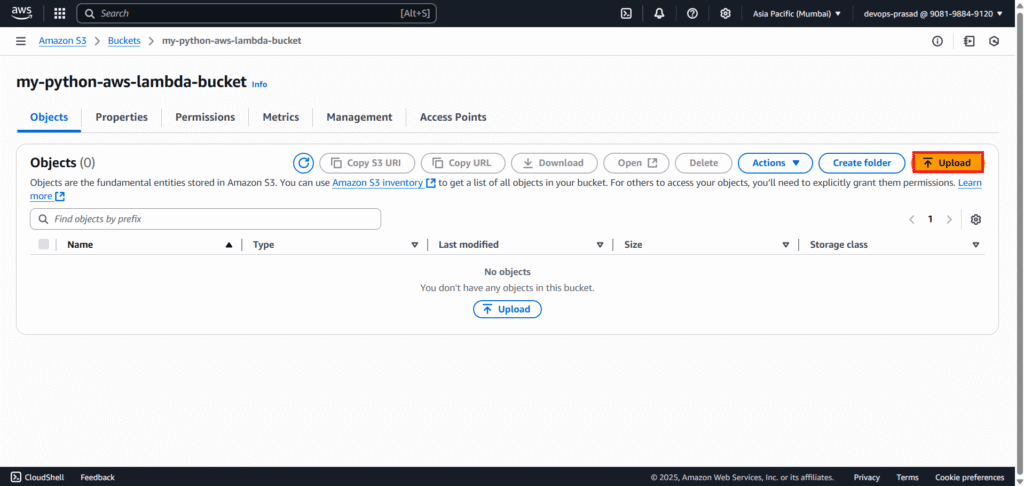Image resolution: width=1024 pixels, height=486 pixels.
Task: Open the devops-prasad account menu
Action: (x=933, y=13)
